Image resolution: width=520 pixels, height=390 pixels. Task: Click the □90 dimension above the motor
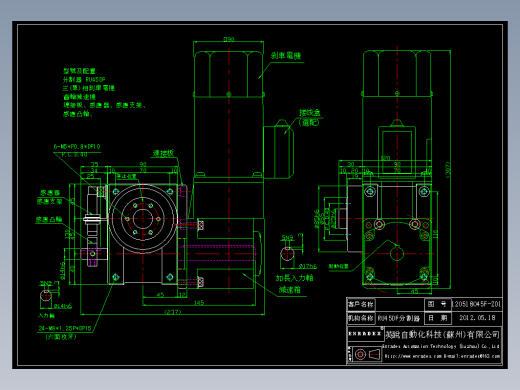point(229,39)
